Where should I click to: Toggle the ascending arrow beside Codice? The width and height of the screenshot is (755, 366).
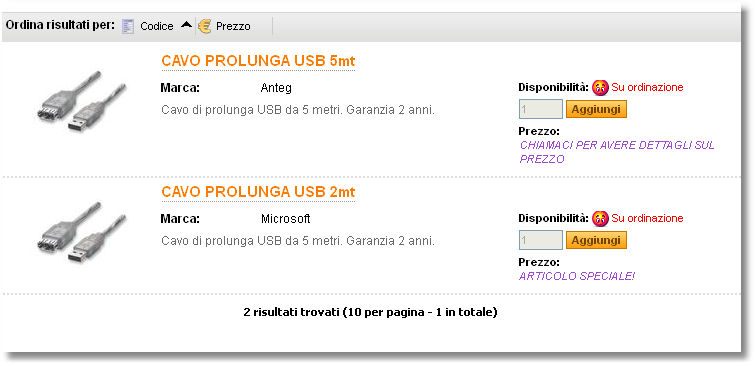[x=186, y=25]
